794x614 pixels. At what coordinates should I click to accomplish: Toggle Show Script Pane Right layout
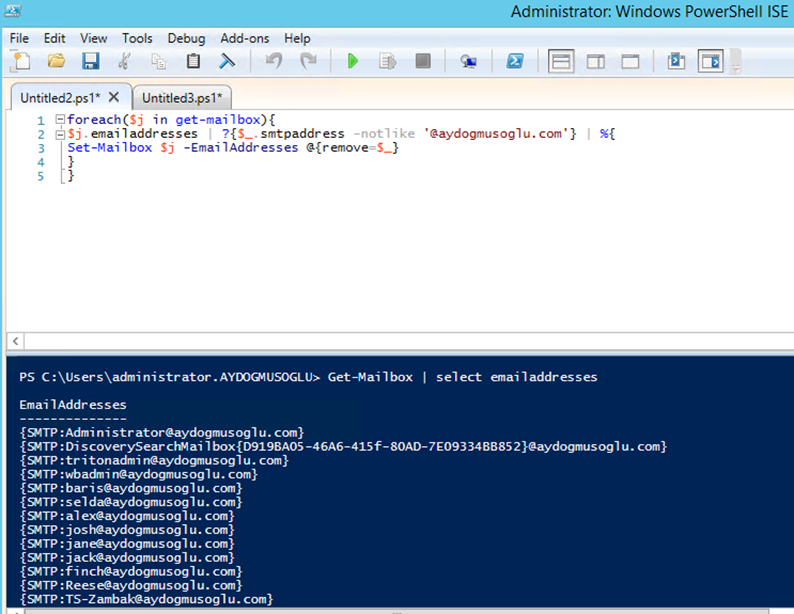[x=596, y=61]
